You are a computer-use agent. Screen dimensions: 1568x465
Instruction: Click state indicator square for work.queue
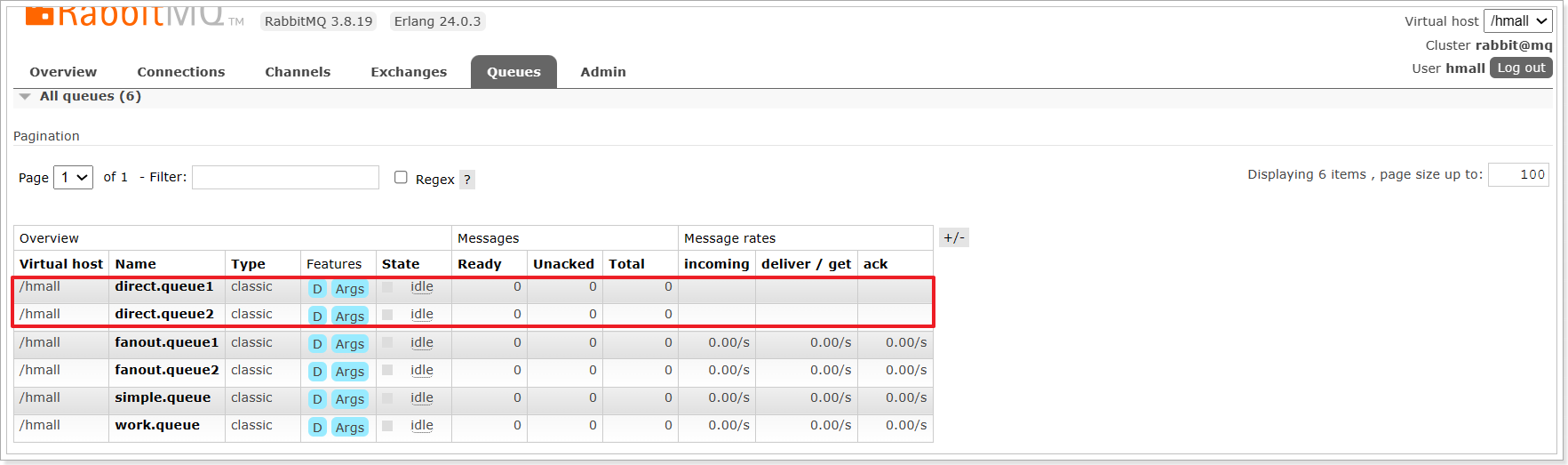point(387,426)
